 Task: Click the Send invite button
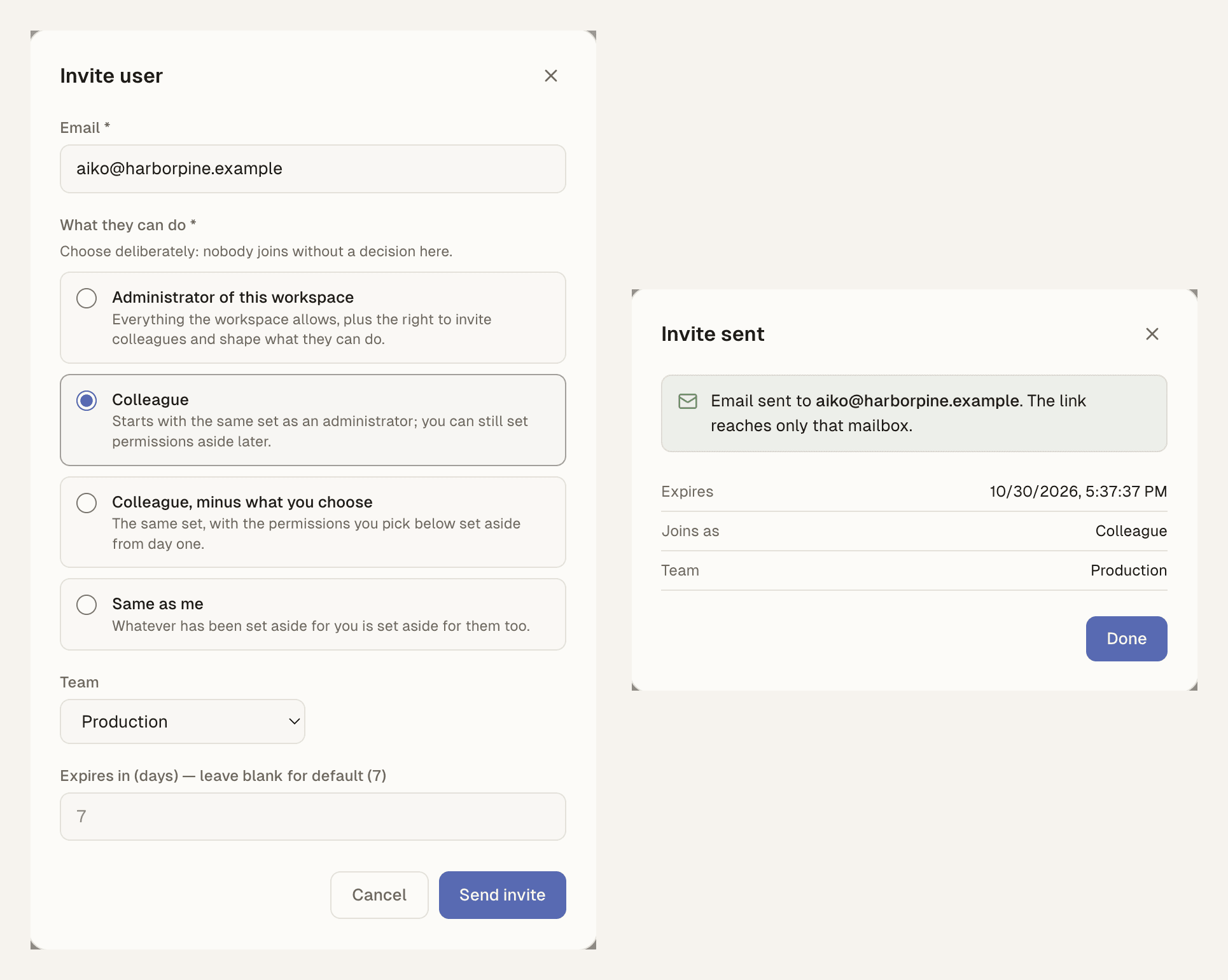pyautogui.click(x=503, y=895)
